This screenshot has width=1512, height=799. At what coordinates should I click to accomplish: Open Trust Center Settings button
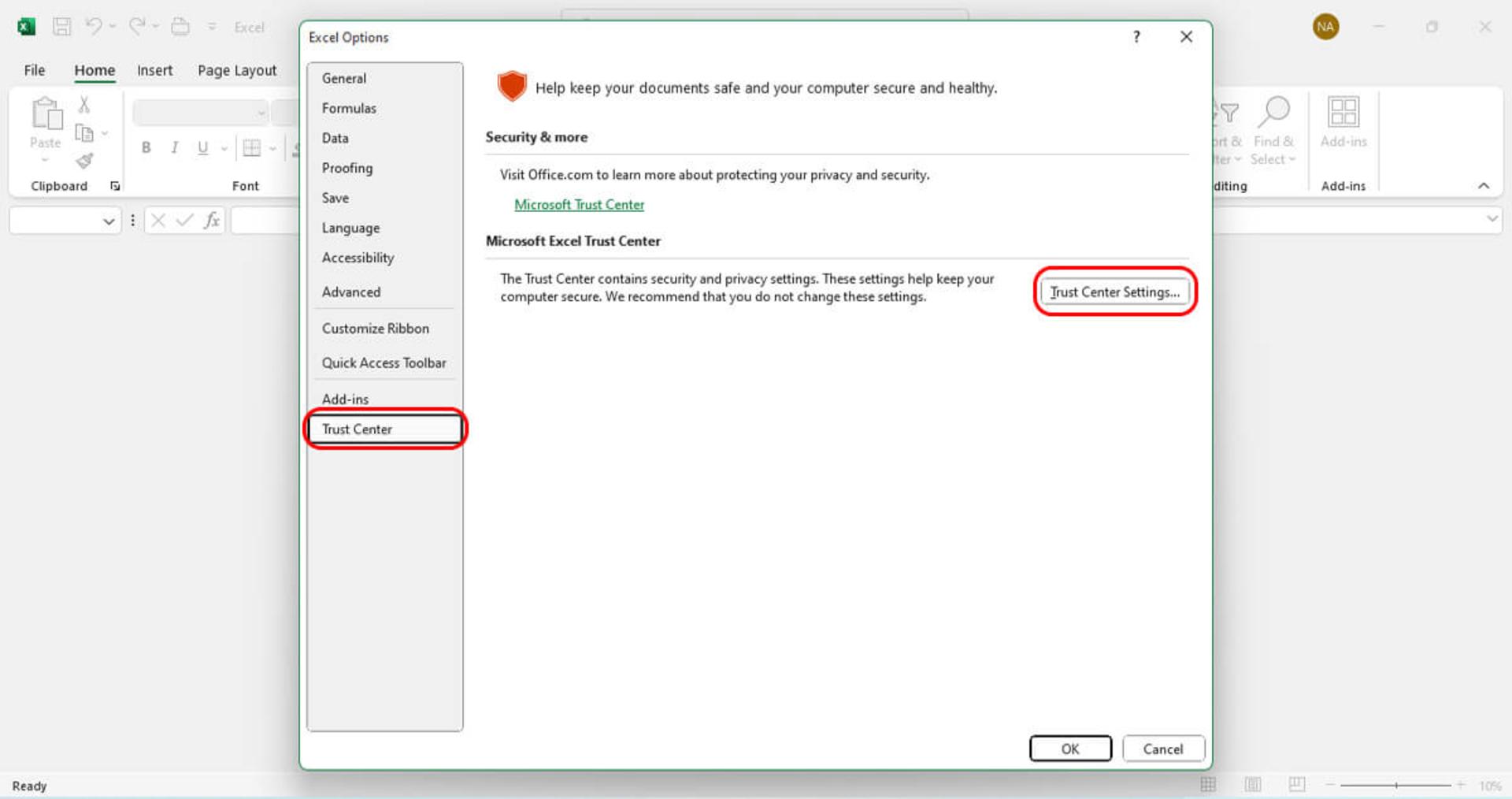pyautogui.click(x=1114, y=292)
